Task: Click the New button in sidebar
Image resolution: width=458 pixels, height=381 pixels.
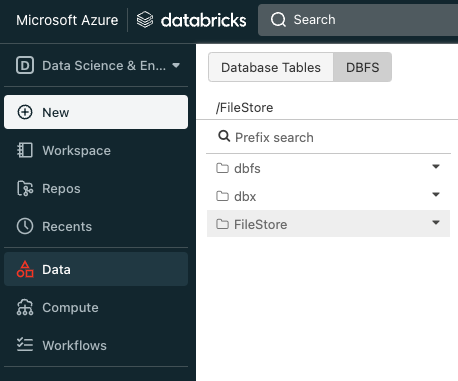Action: click(96, 112)
